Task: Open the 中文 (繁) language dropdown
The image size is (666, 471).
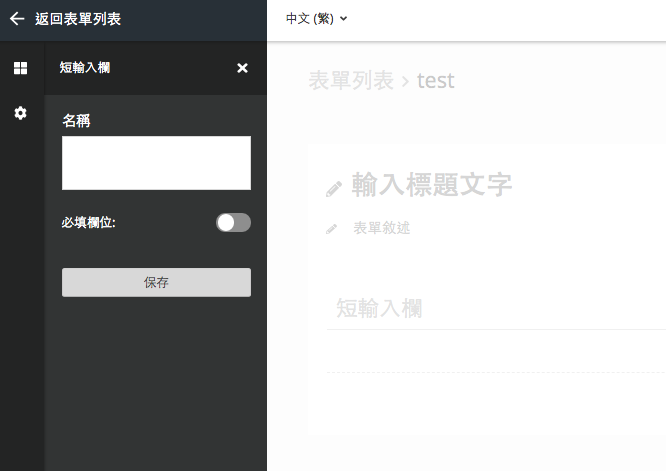Action: pos(316,19)
